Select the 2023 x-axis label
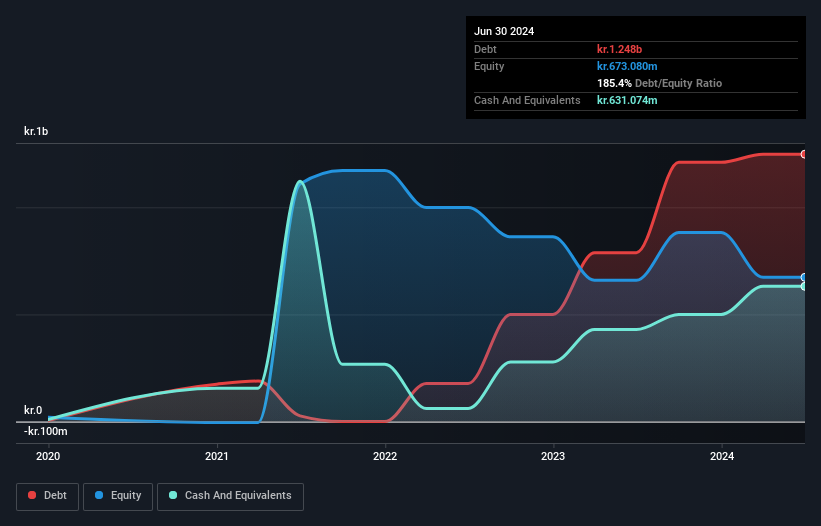Image resolution: width=821 pixels, height=526 pixels. pos(553,456)
